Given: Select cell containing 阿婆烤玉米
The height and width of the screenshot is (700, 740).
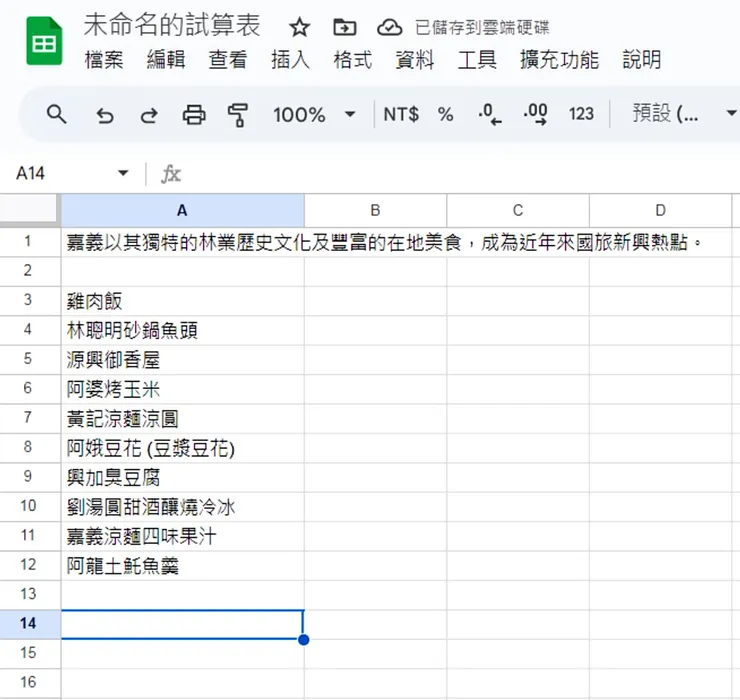Looking at the screenshot, I should 183,389.
